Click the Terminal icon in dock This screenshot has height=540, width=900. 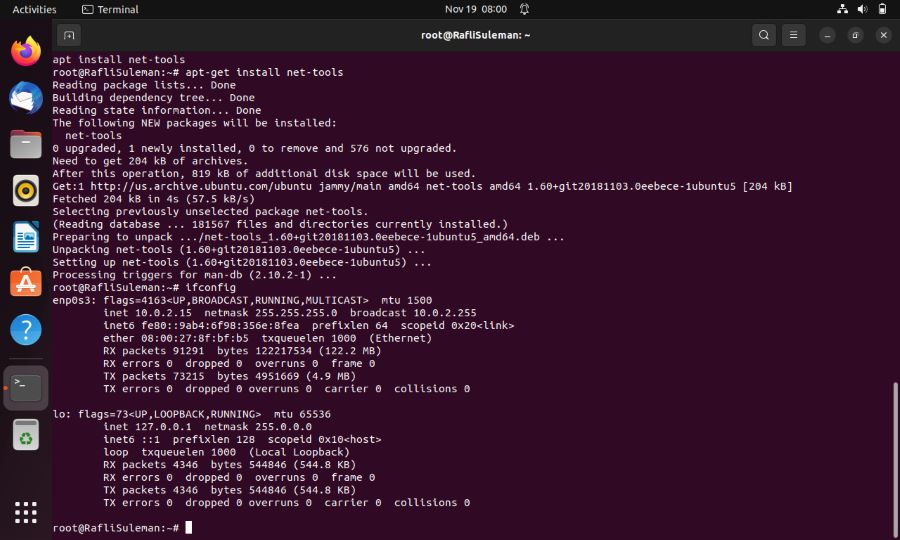click(x=26, y=388)
